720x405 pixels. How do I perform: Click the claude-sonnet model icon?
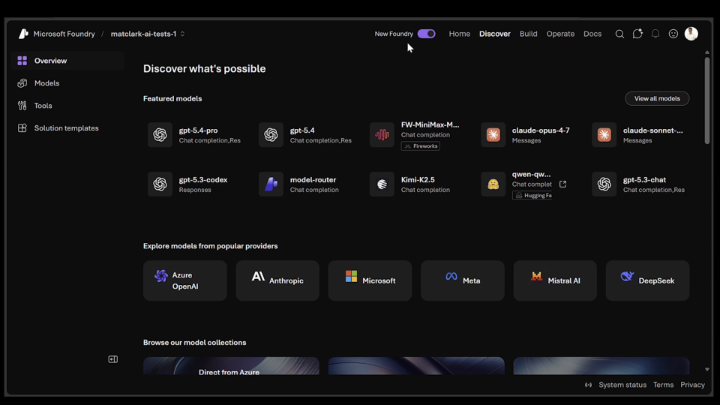coord(604,135)
